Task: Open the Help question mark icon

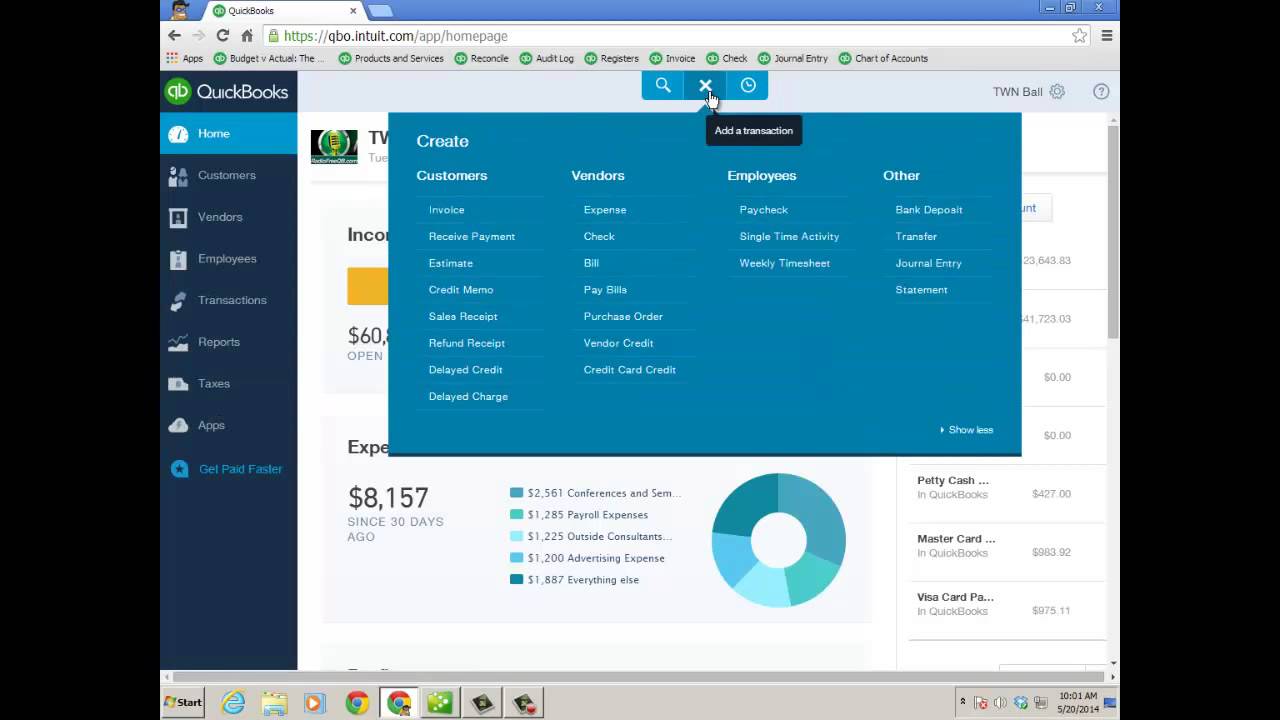Action: (x=1101, y=91)
